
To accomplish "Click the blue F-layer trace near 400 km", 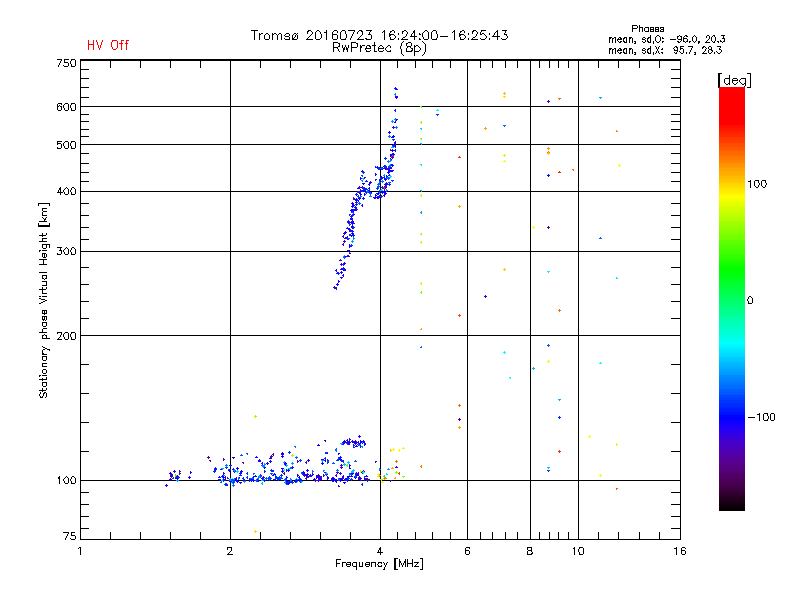I will (364, 191).
